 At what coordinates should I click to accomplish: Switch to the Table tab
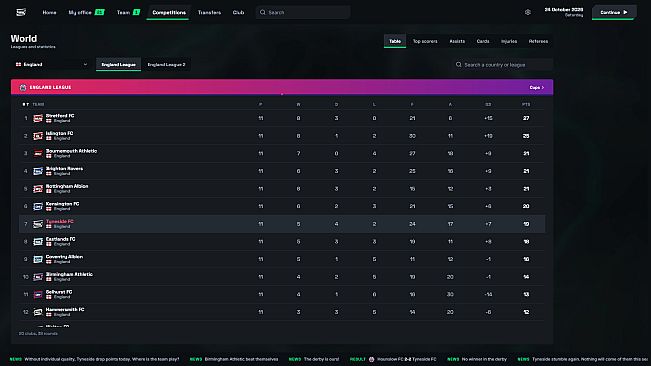pyautogui.click(x=395, y=41)
